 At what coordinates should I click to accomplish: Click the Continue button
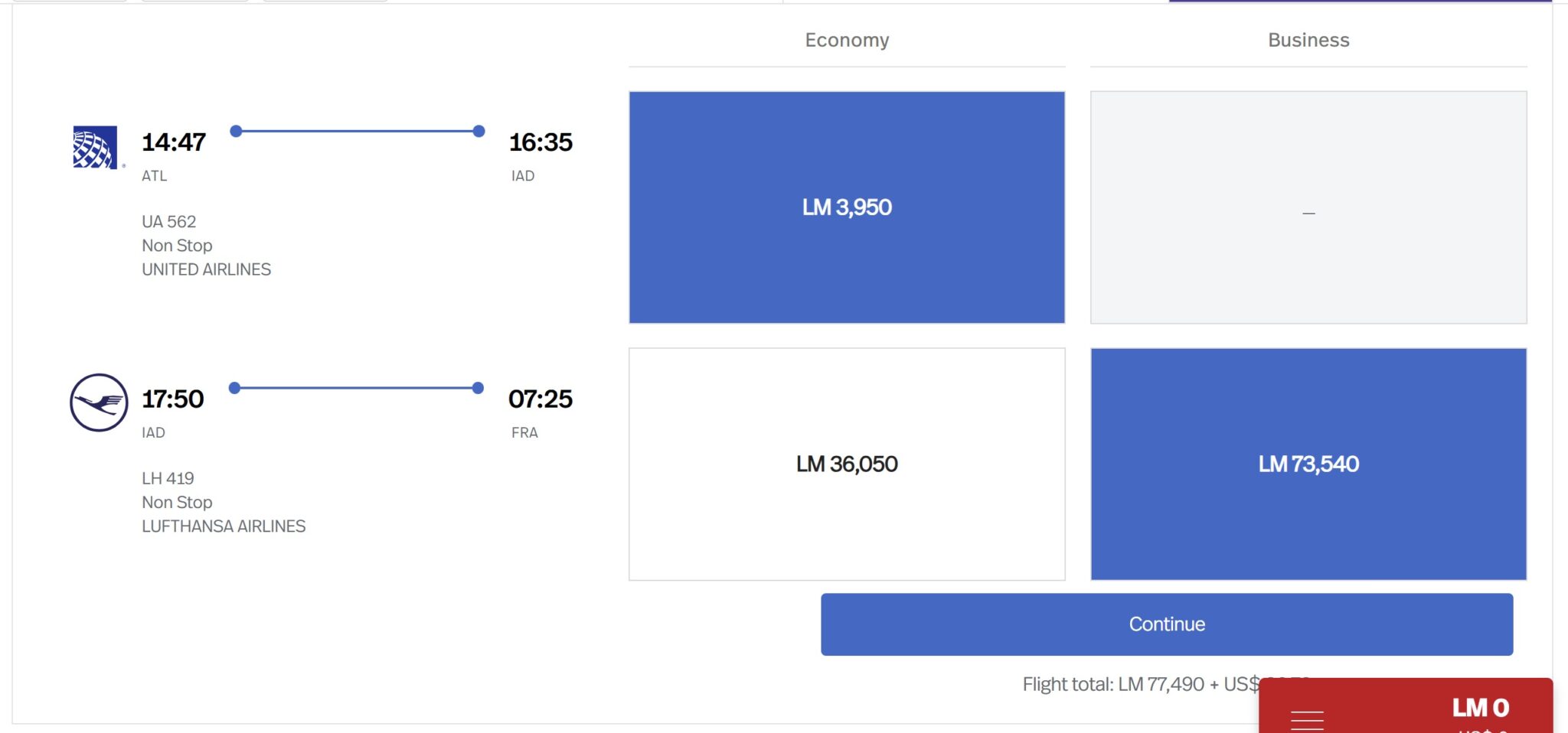[1167, 624]
